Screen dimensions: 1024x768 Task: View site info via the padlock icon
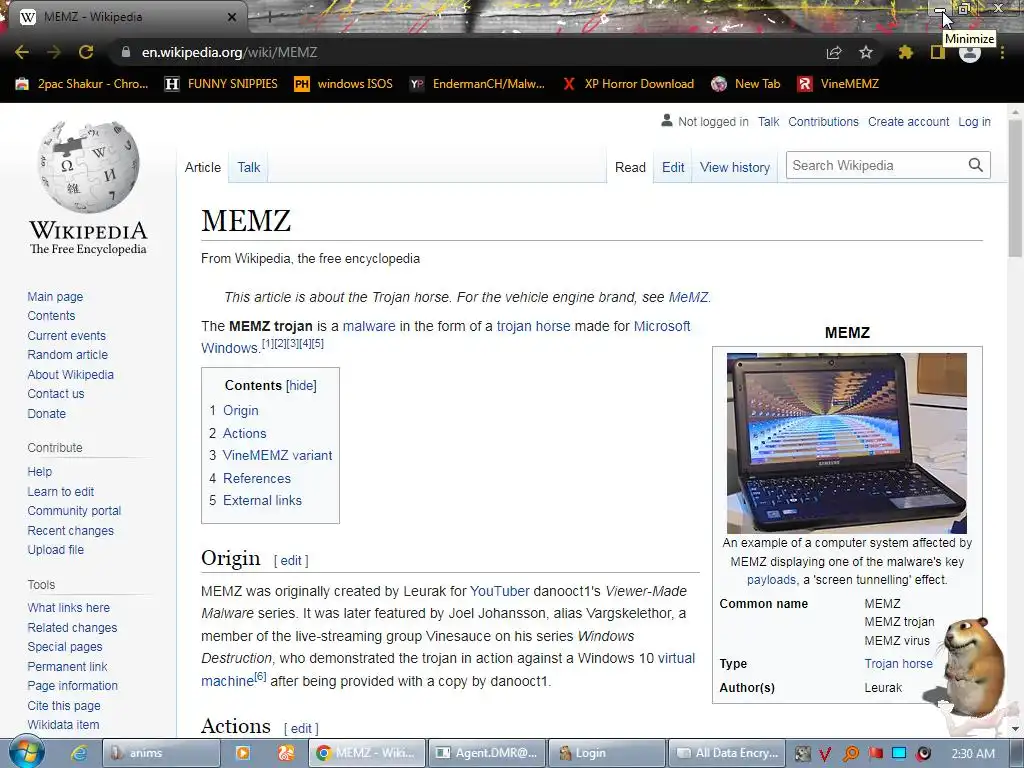(x=126, y=52)
